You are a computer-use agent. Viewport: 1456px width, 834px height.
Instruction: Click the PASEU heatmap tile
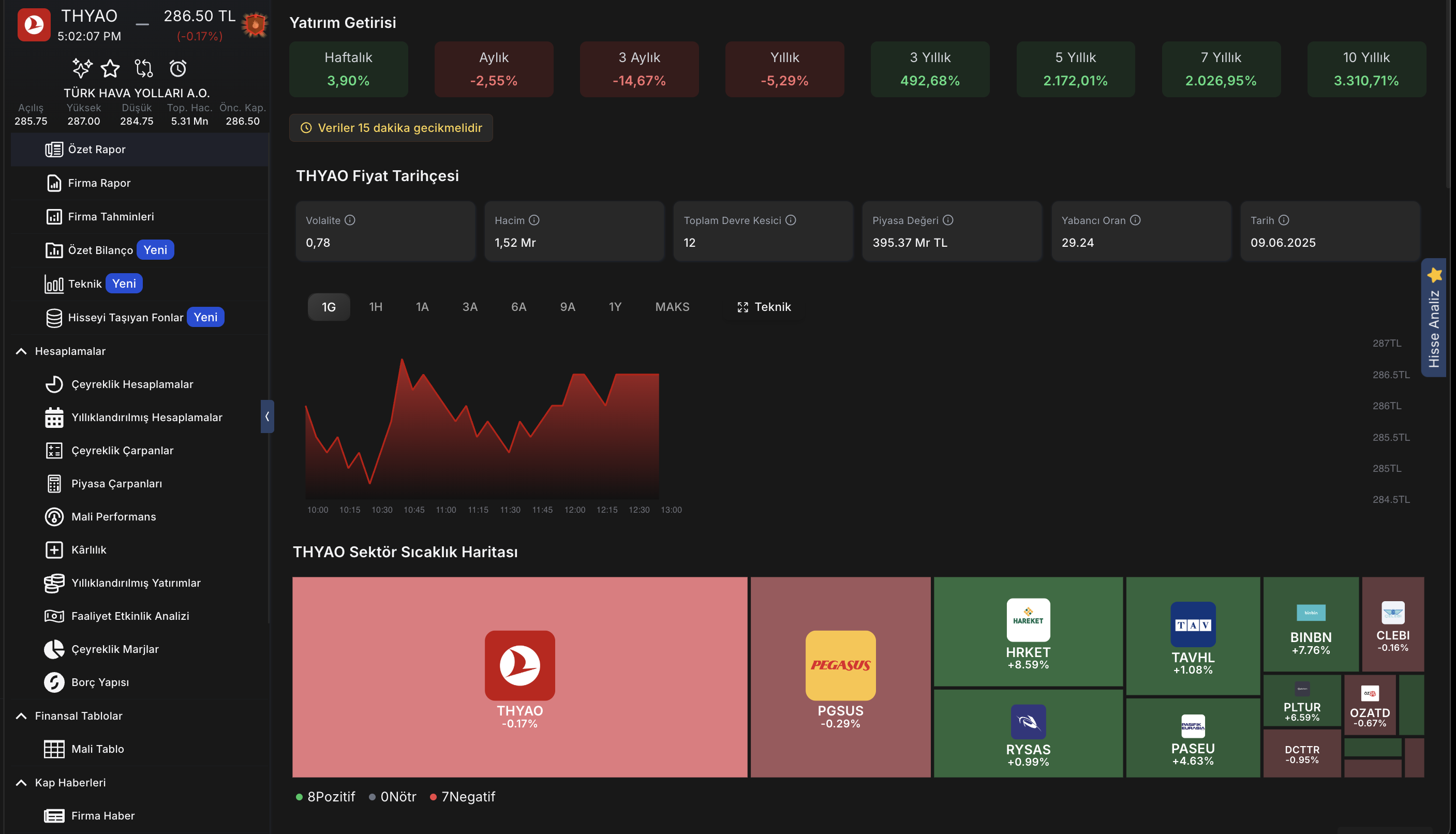point(1193,738)
